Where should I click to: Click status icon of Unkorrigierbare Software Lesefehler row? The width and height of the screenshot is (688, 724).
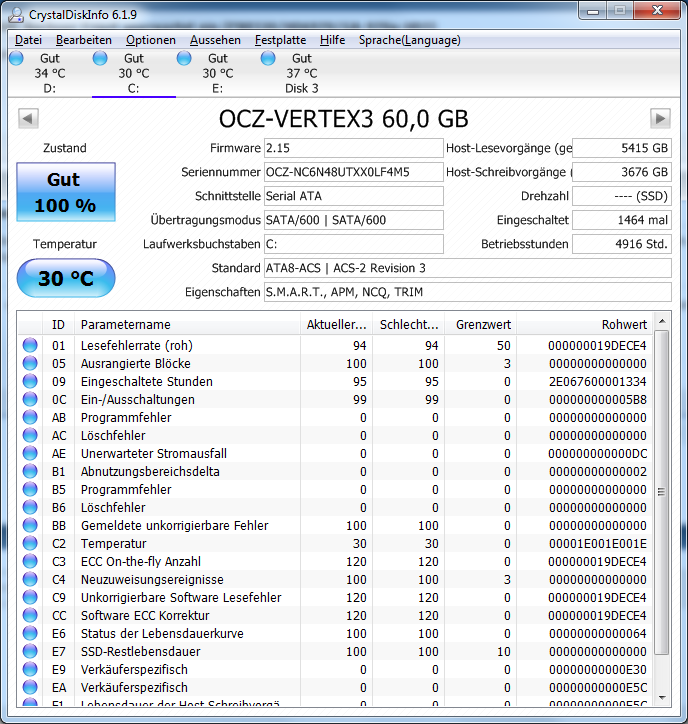point(30,597)
